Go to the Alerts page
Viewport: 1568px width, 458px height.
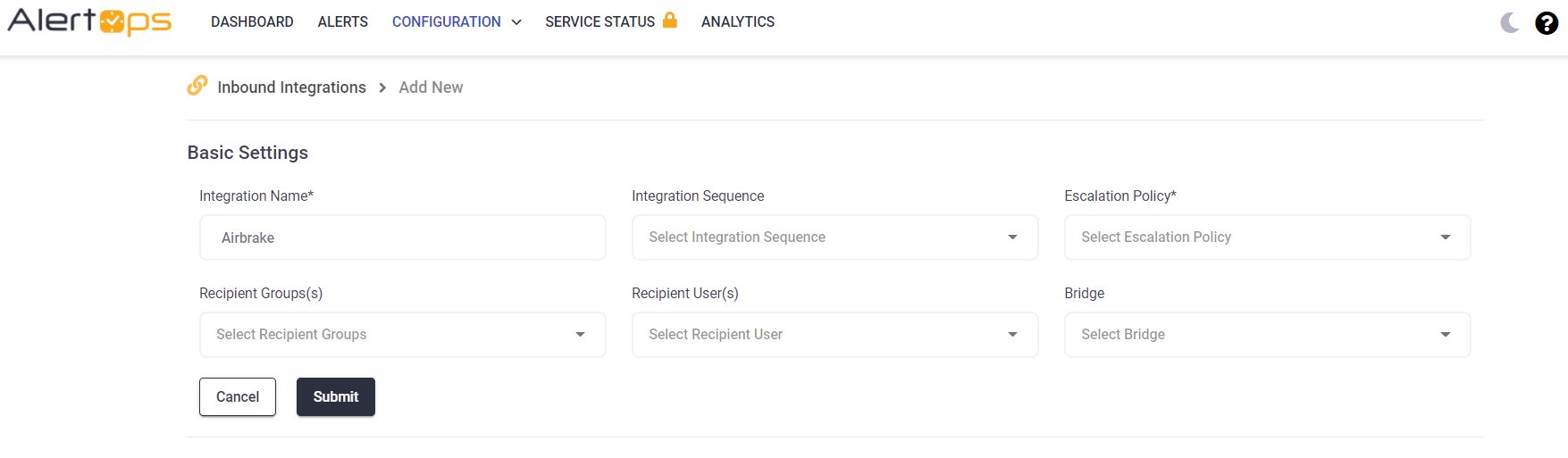tap(342, 21)
